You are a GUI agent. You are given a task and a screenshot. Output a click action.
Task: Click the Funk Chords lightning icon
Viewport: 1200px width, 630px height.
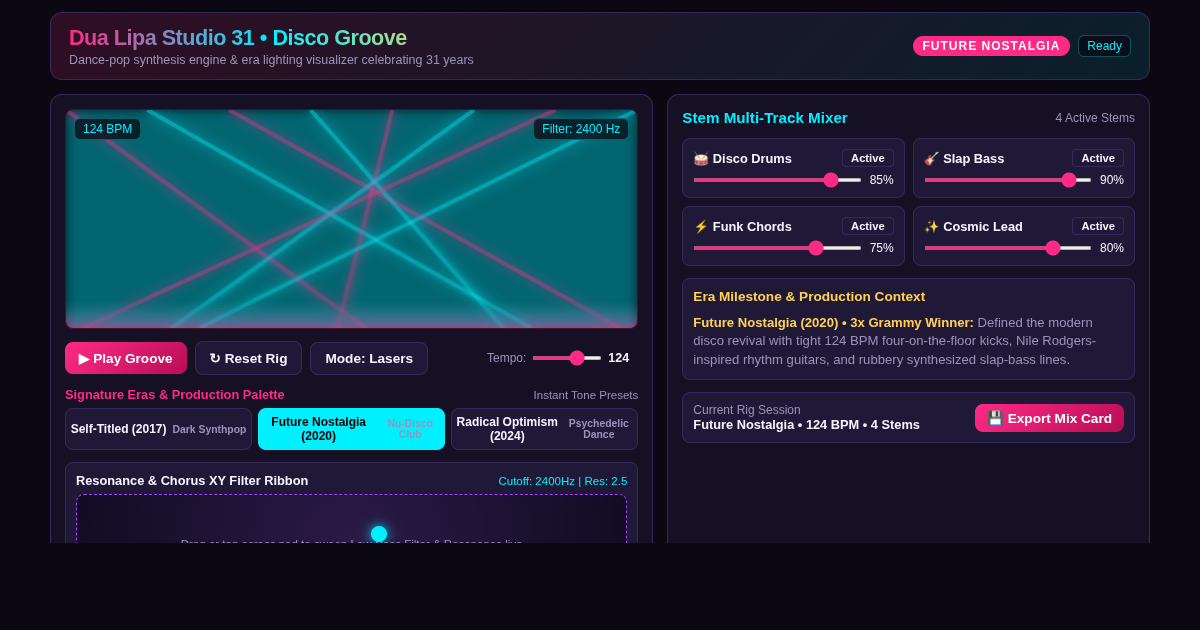coord(701,226)
